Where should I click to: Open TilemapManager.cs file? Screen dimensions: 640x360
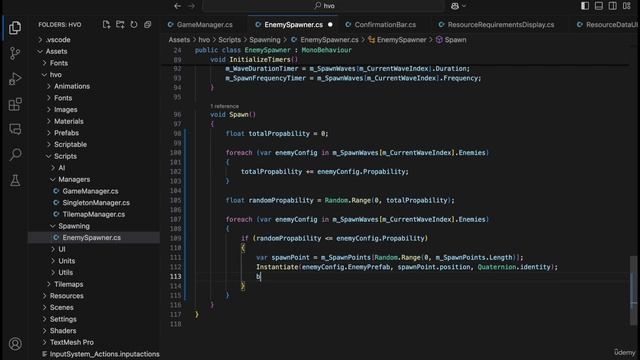[x=93, y=214]
